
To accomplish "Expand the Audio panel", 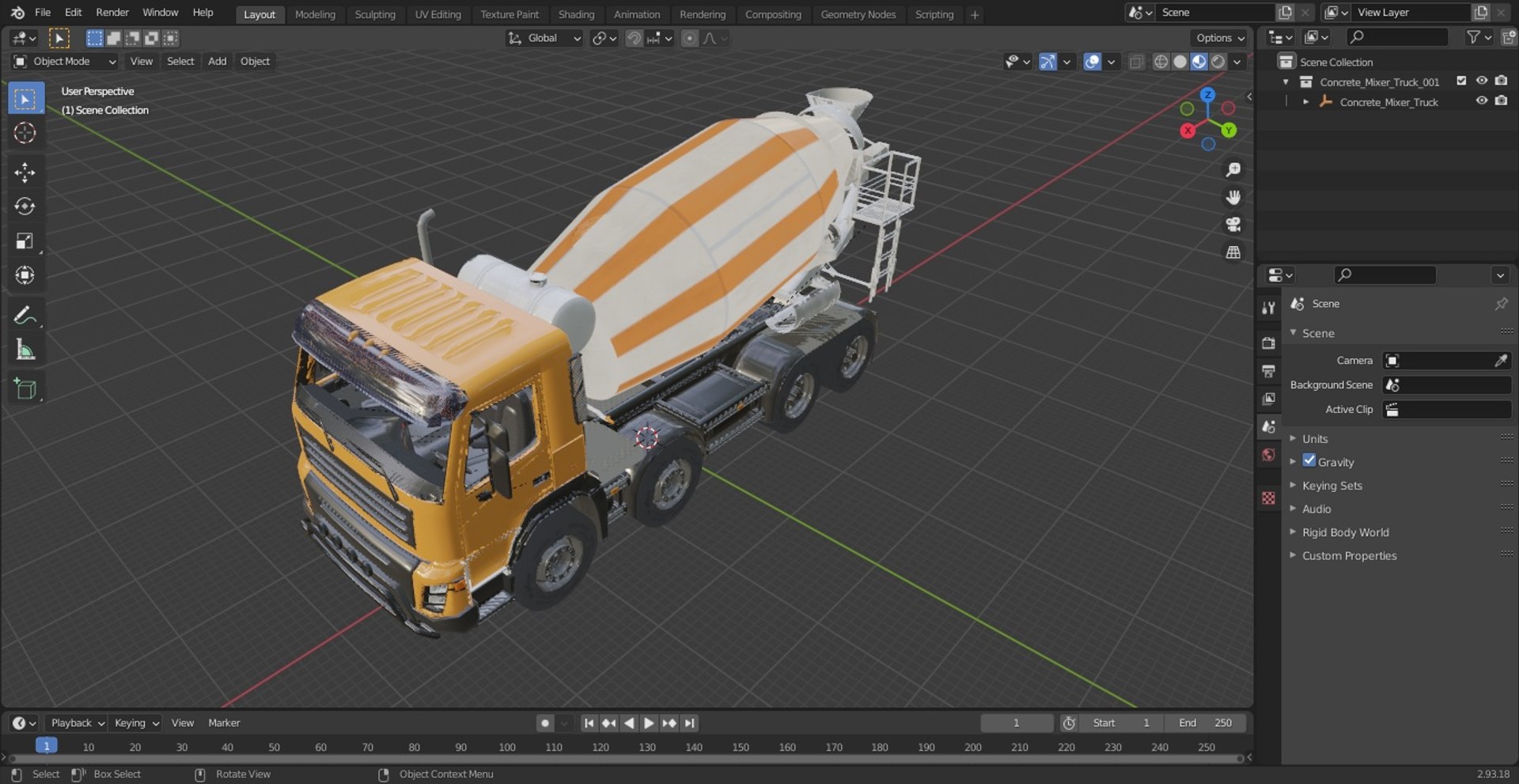I will 1316,509.
